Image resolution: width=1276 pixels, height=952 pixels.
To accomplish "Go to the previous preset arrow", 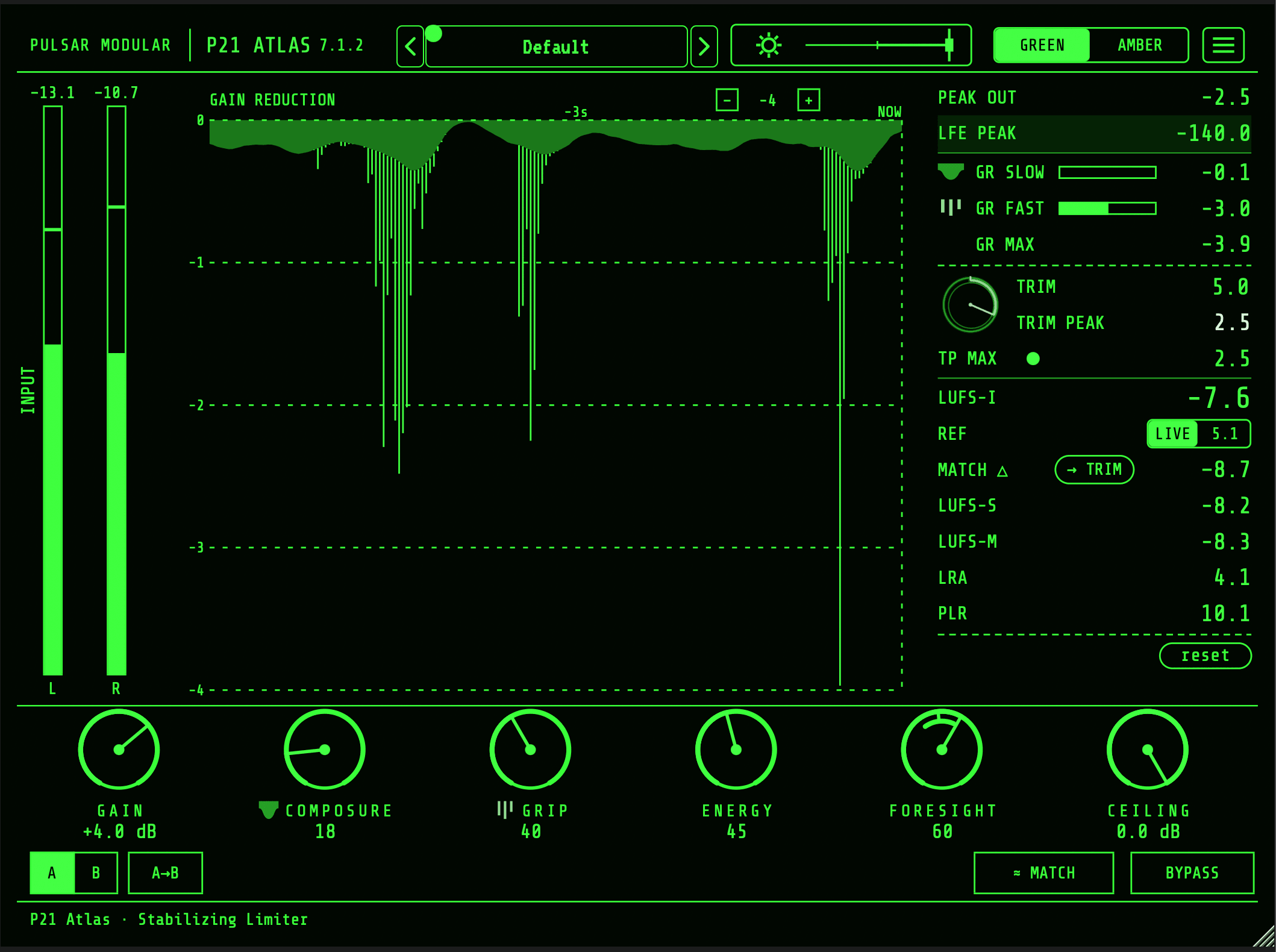I will coord(410,46).
